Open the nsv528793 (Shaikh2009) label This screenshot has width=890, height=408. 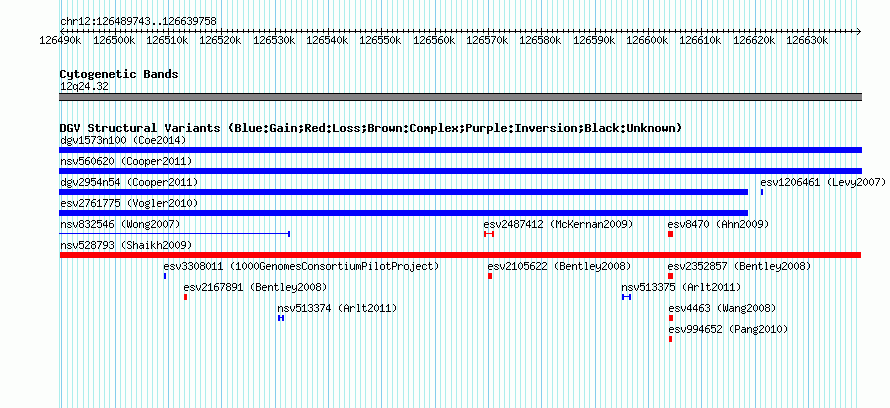click(126, 245)
